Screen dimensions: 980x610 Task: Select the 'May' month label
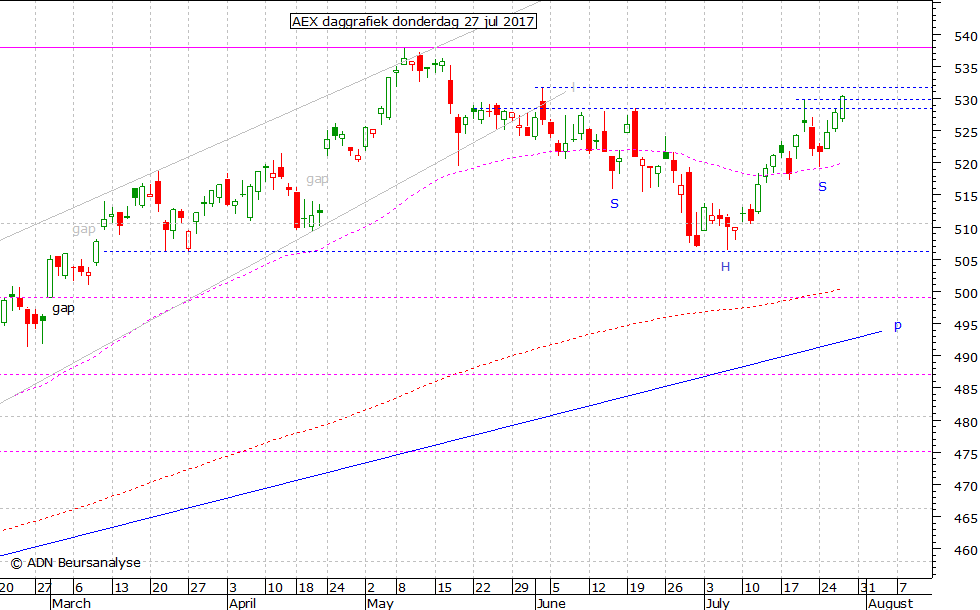pos(381,604)
